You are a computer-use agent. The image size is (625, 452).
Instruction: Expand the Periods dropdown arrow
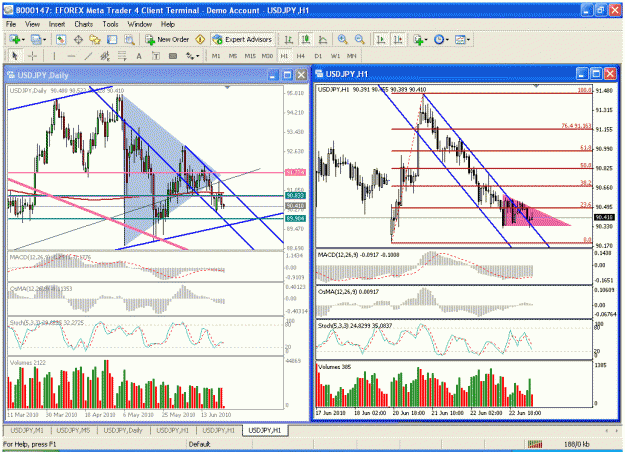[x=447, y=39]
